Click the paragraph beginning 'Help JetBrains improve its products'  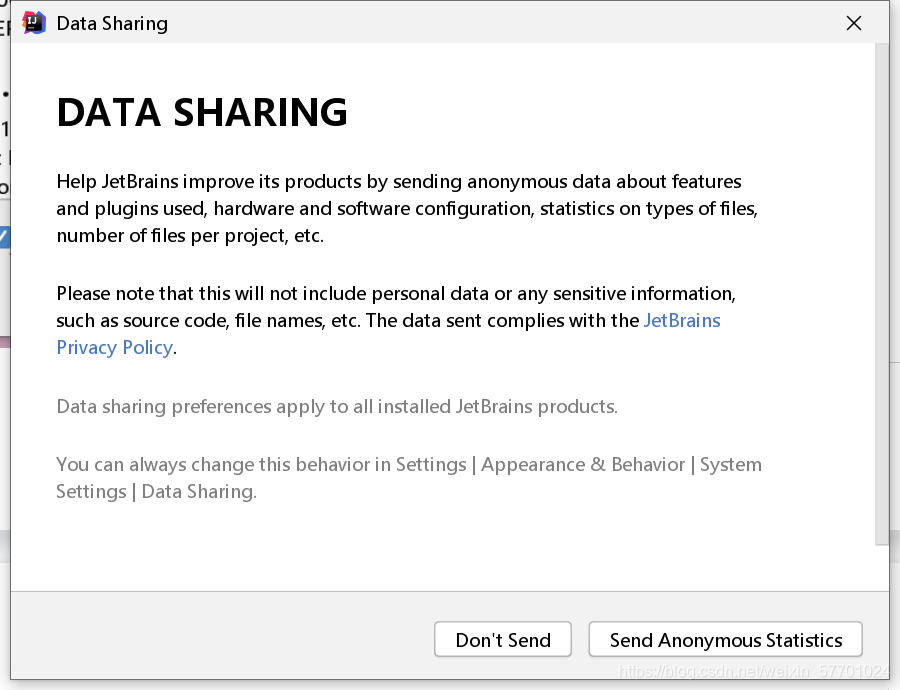coord(407,208)
